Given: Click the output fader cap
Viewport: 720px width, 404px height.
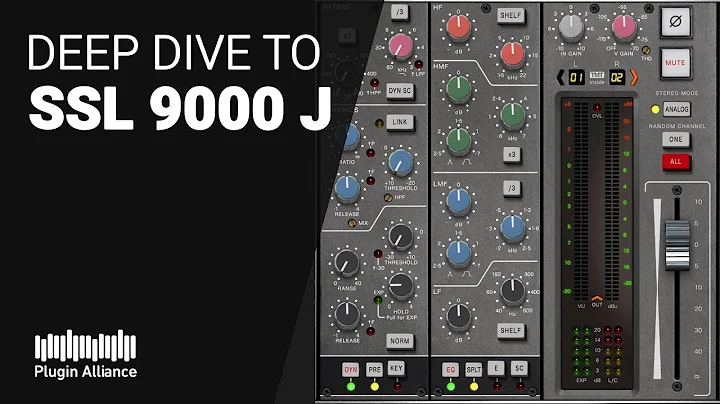Looking at the screenshot, I should click(677, 245).
